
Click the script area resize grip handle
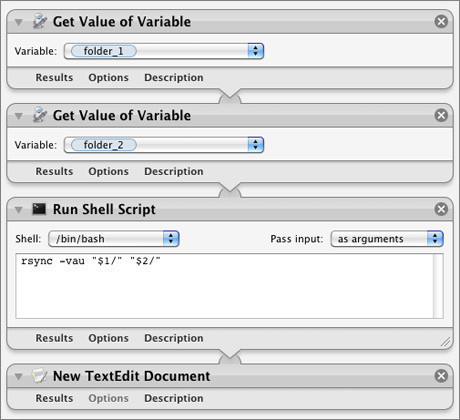tap(445, 342)
